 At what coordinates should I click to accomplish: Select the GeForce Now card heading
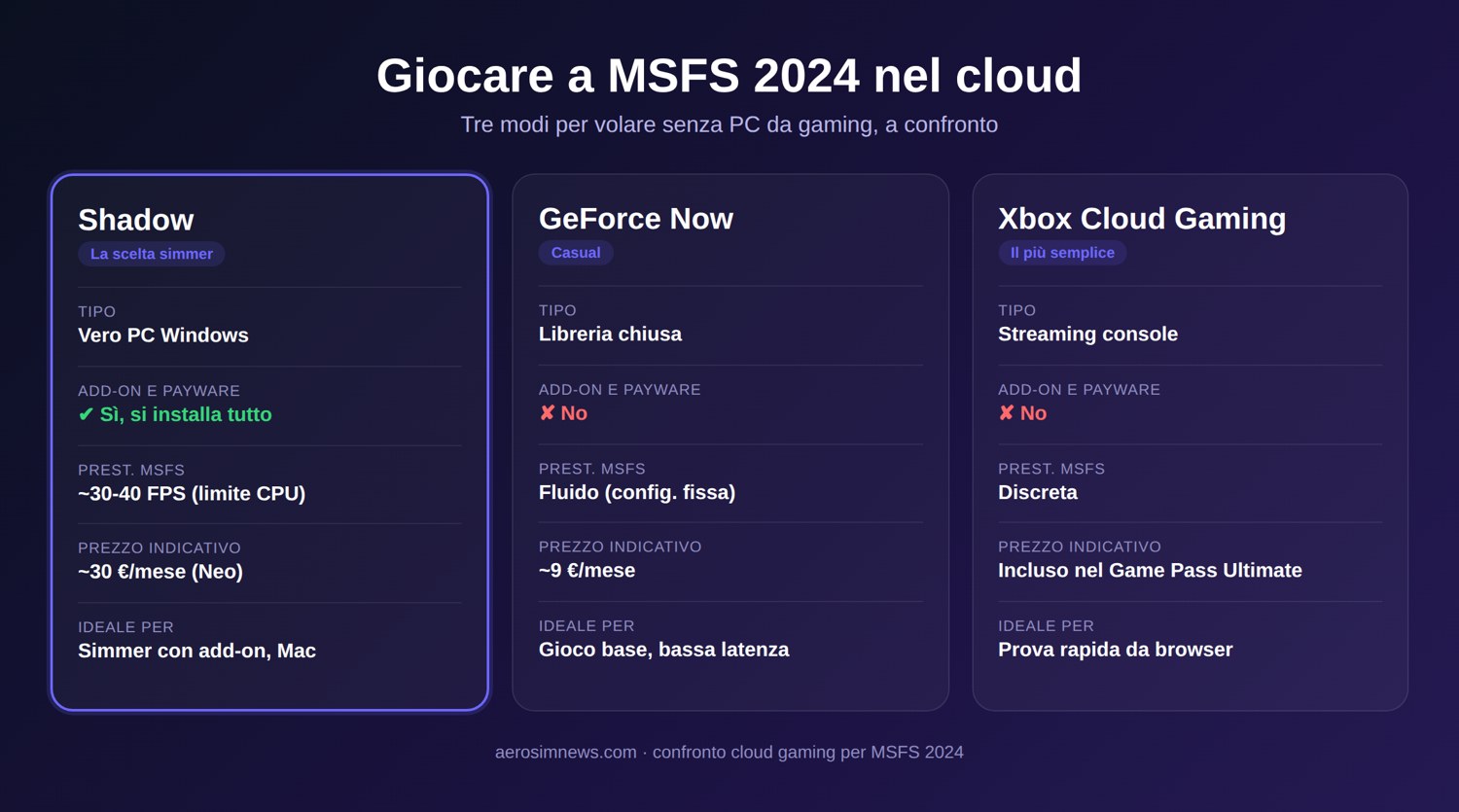click(636, 219)
